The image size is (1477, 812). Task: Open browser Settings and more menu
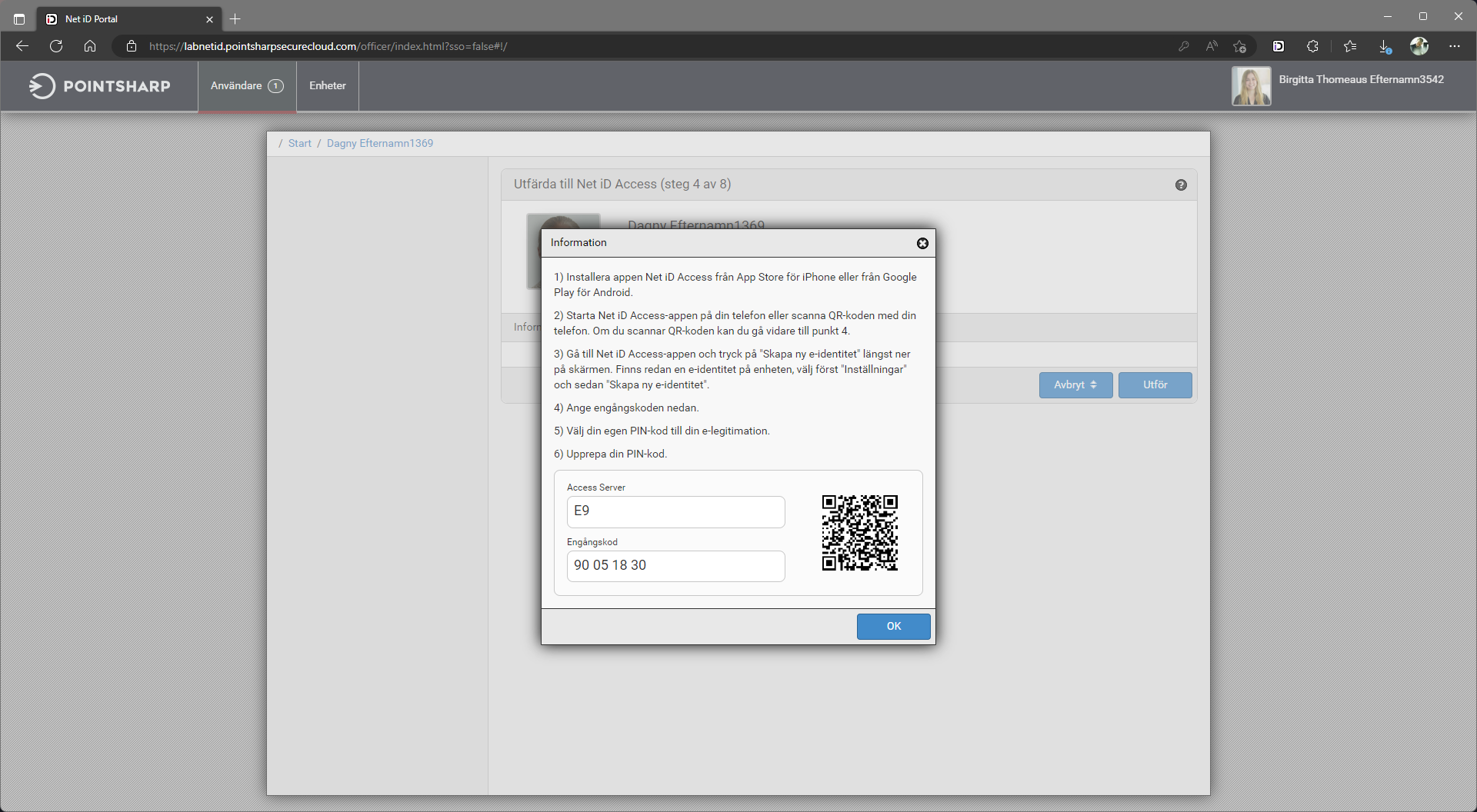point(1454,46)
